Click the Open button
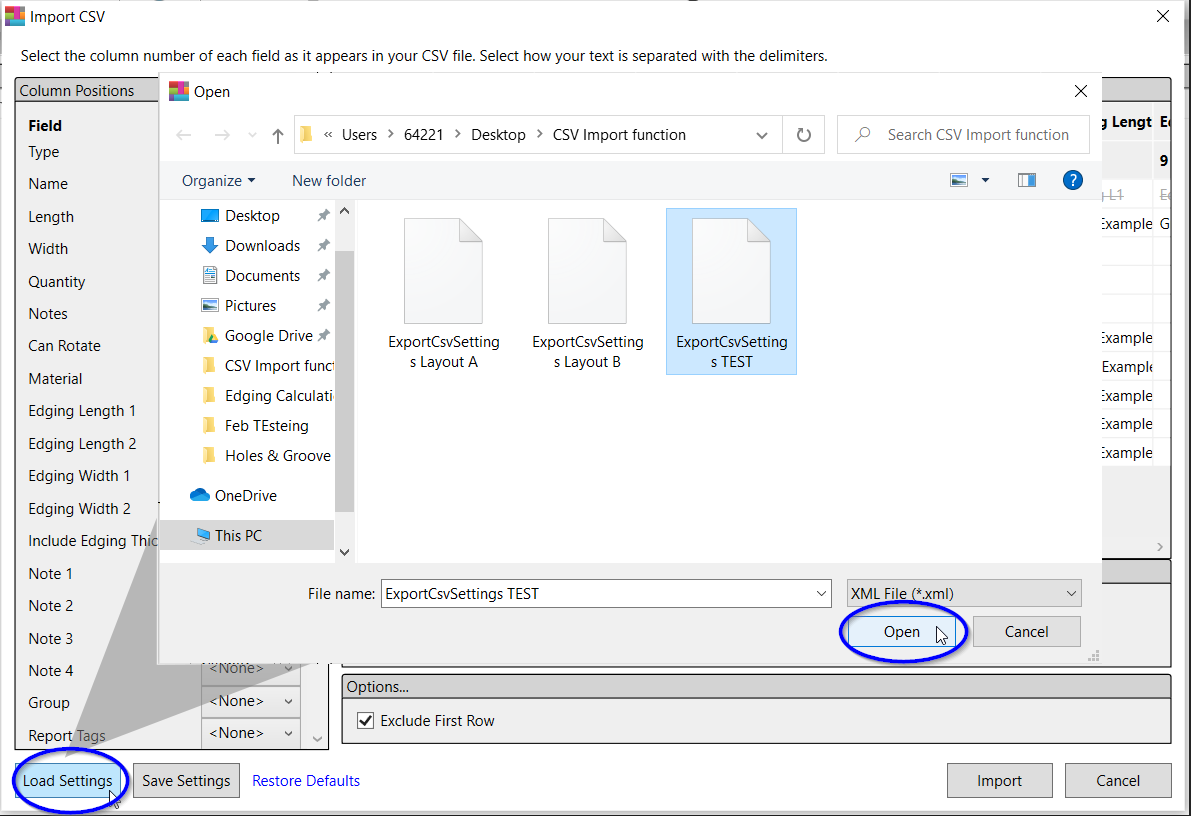This screenshot has width=1191, height=816. pyautogui.click(x=902, y=632)
